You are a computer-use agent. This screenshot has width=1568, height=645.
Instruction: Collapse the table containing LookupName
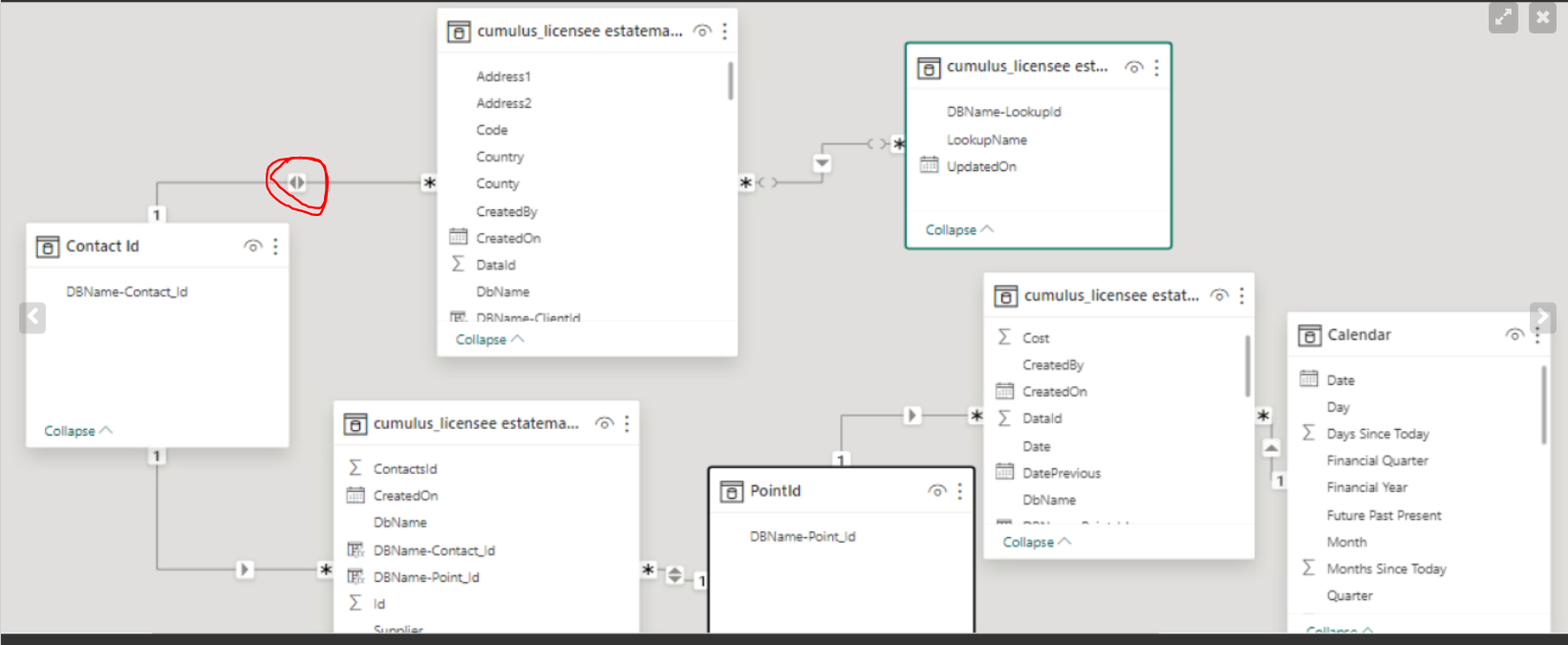pyautogui.click(x=959, y=229)
